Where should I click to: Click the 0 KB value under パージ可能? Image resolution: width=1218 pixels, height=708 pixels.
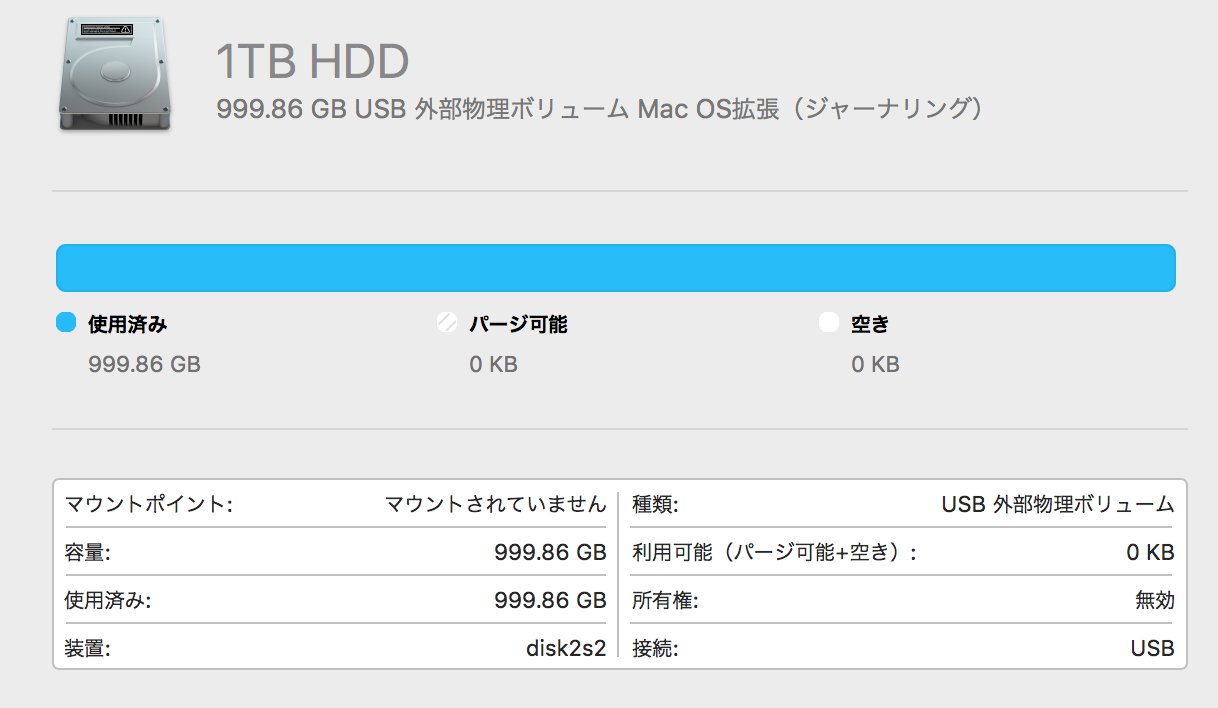(493, 364)
